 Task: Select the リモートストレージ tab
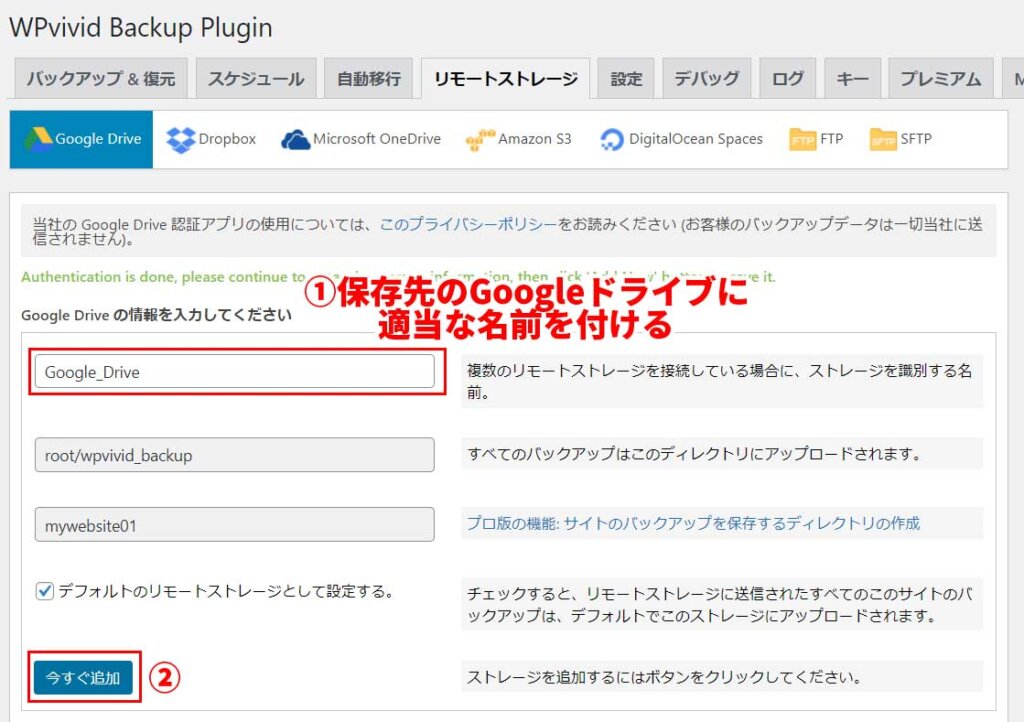[505, 79]
